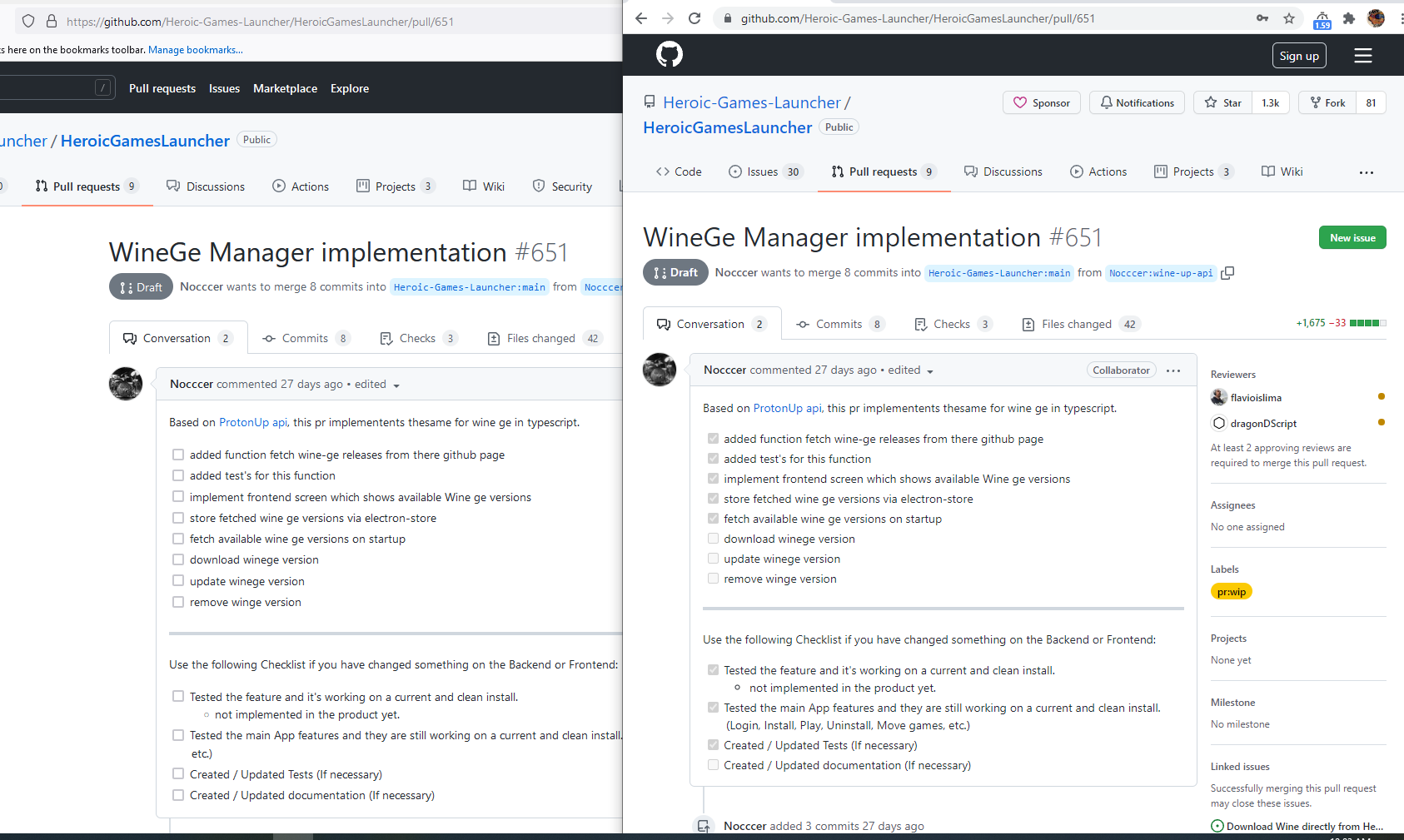Open the repository navigation overflow menu
Image resolution: width=1404 pixels, height=840 pixels.
pyautogui.click(x=1367, y=171)
